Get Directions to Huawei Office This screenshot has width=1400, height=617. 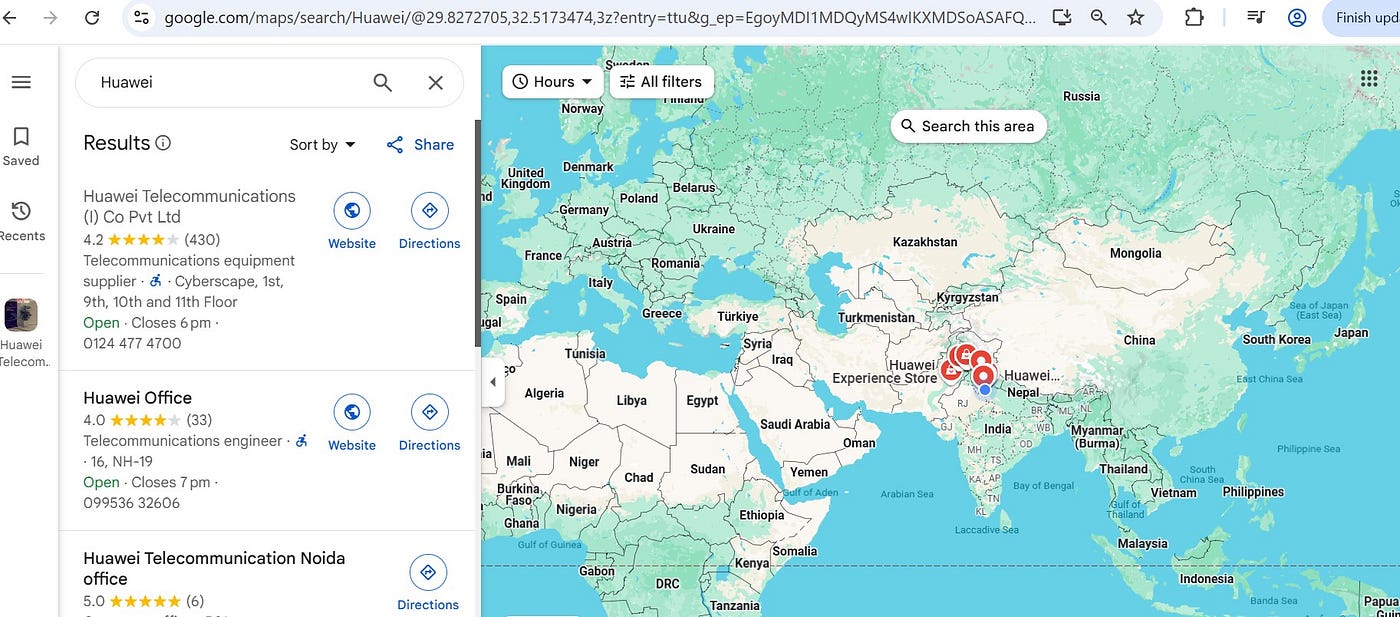coord(429,423)
